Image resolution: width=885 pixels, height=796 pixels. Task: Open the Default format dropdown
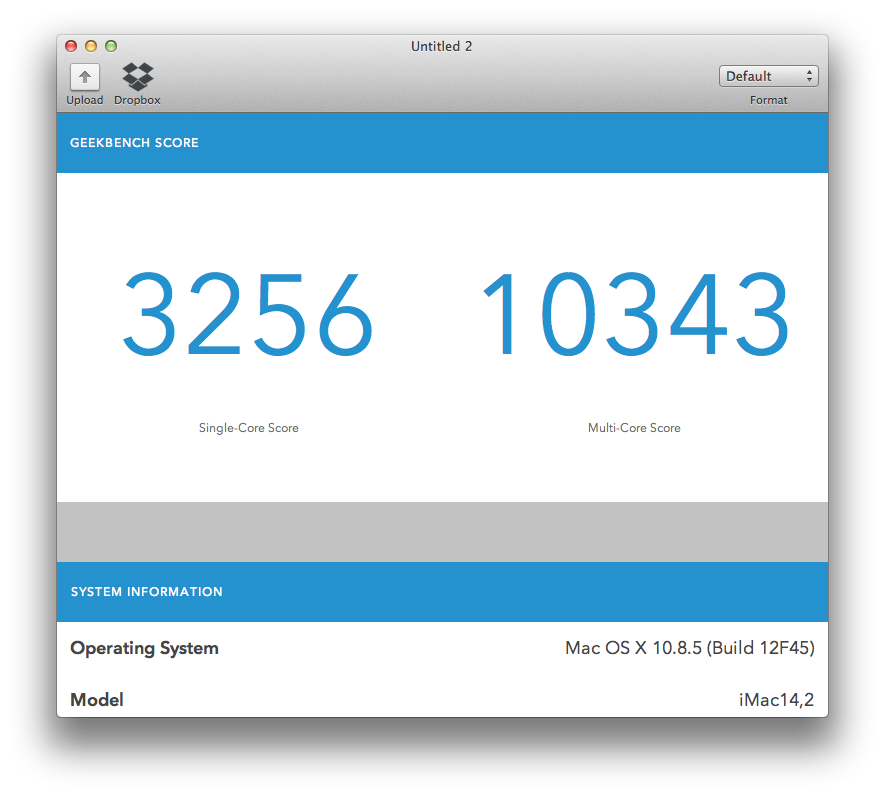click(x=769, y=76)
